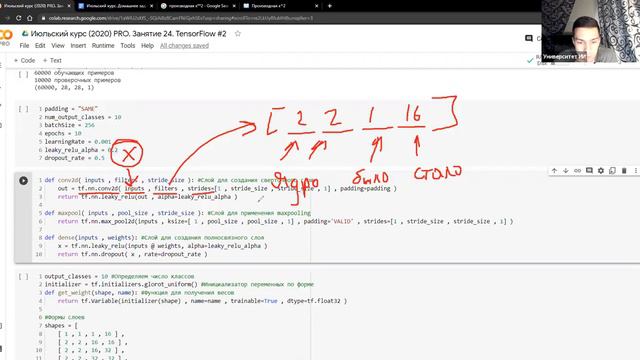This screenshot has width=640, height=360.
Task: Go to browser home page
Action: [x=30, y=18]
